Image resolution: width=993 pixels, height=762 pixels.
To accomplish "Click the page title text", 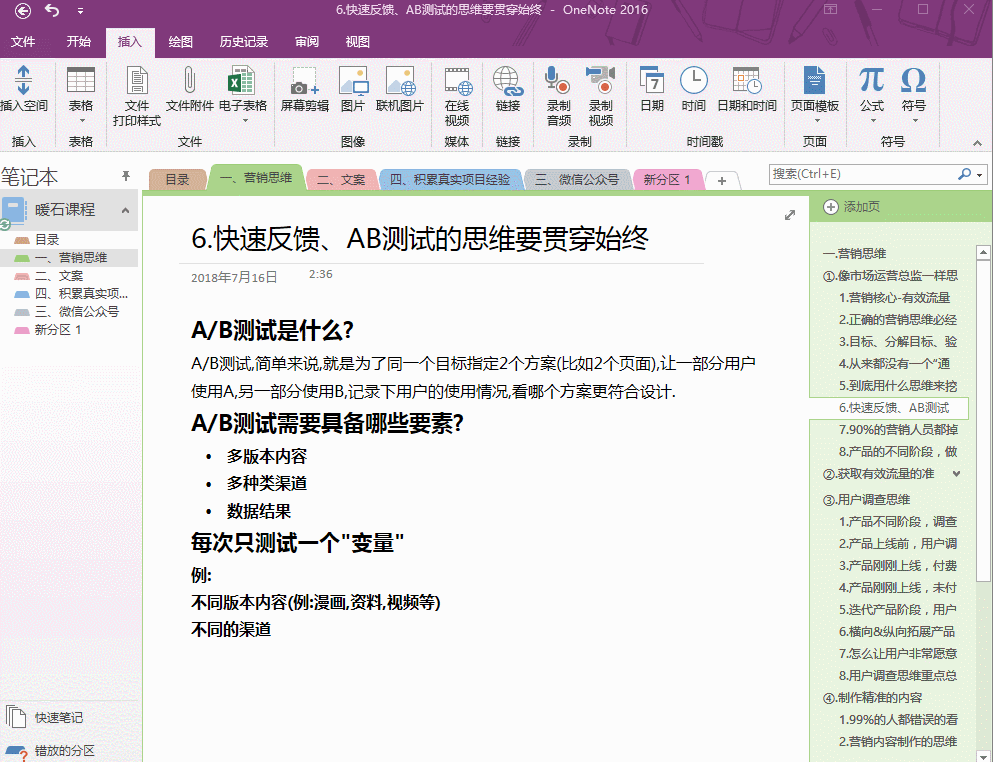I will tap(420, 239).
